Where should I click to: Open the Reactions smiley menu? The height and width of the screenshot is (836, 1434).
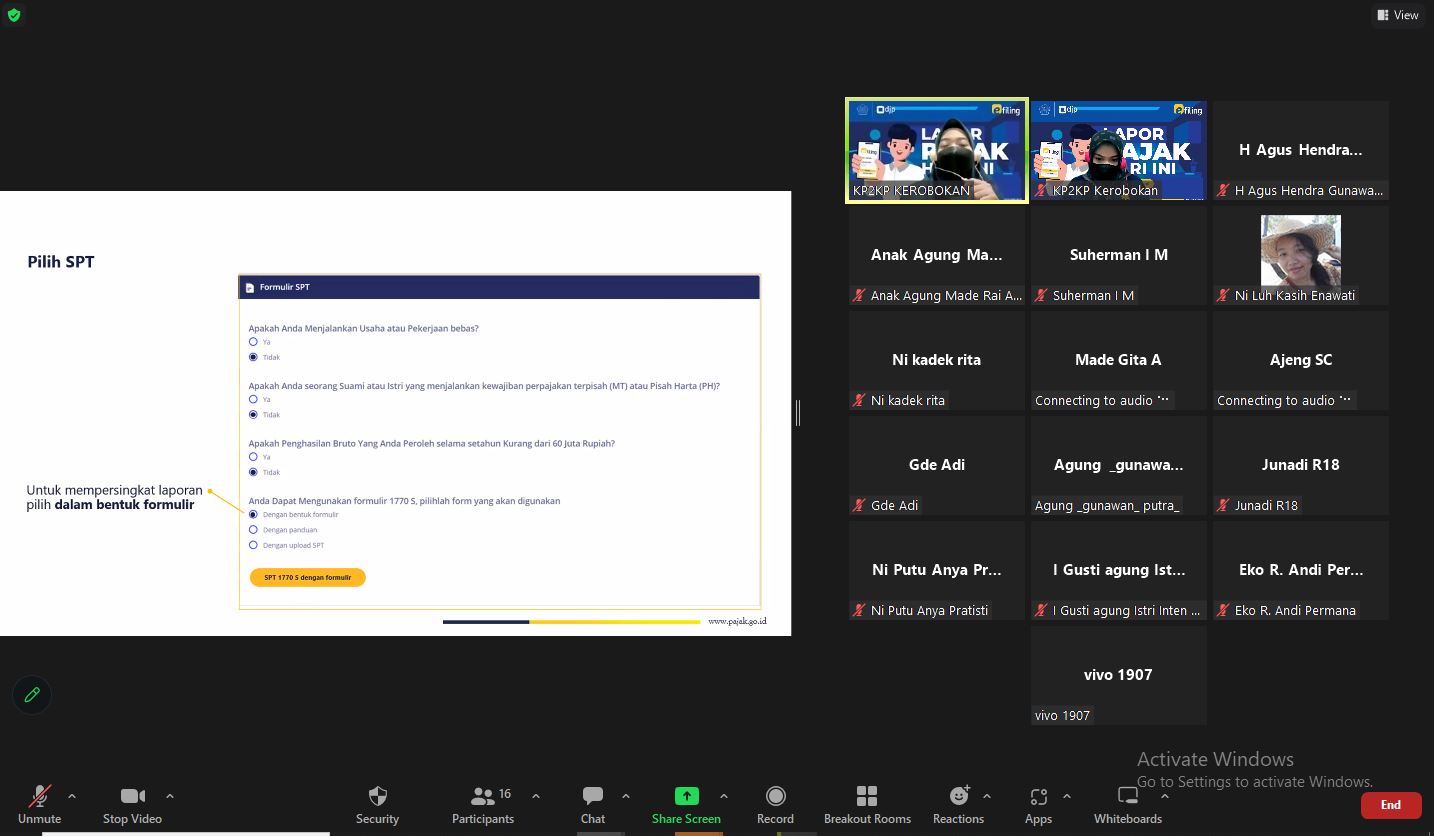(x=958, y=796)
